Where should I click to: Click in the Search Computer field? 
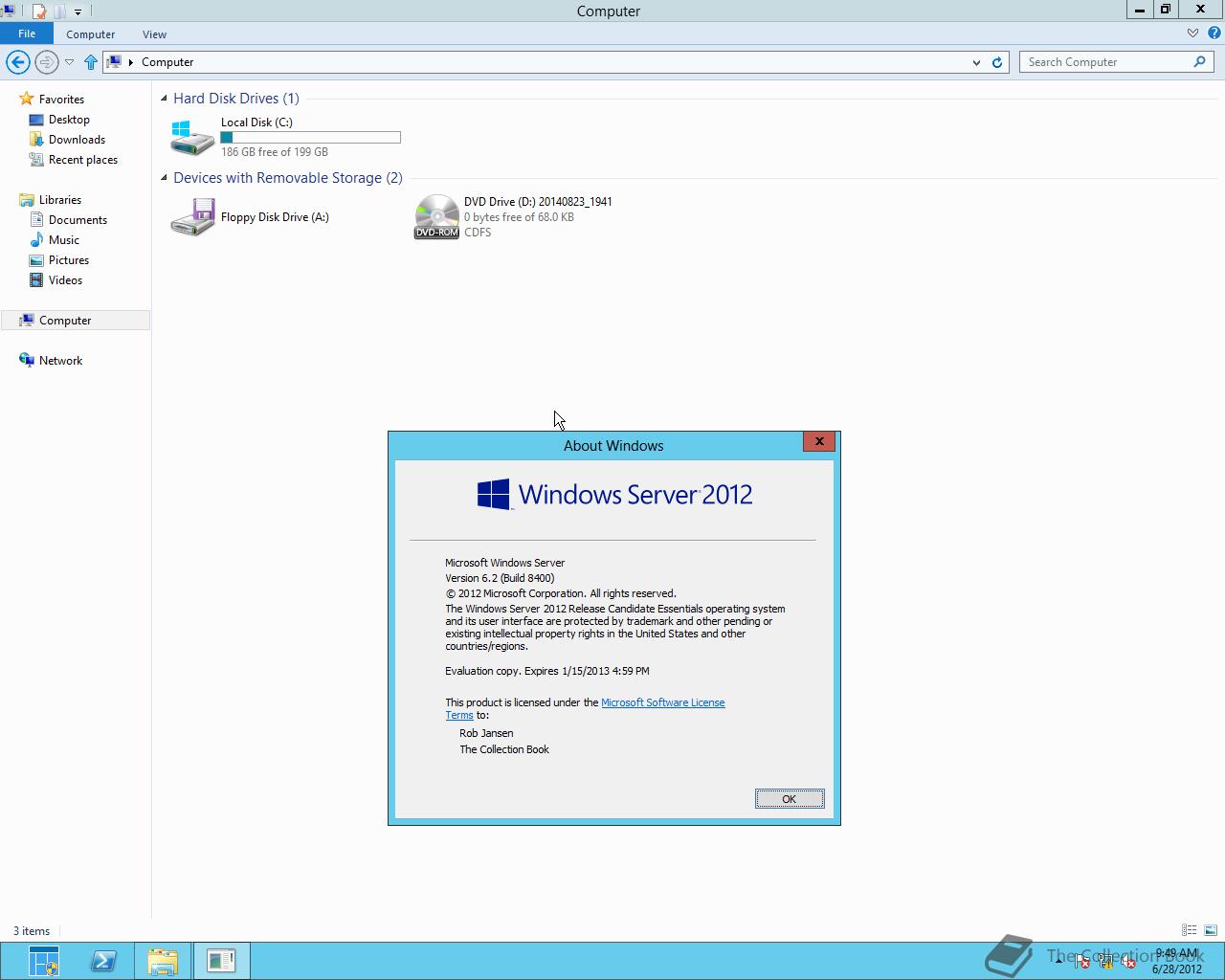click(x=1107, y=62)
